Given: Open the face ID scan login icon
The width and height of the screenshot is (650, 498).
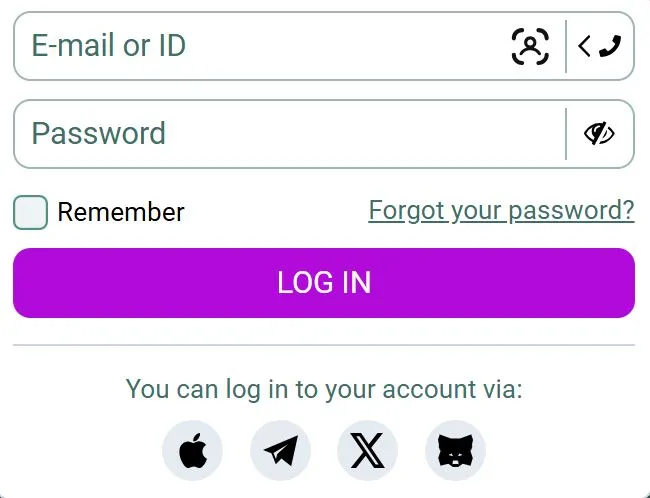Looking at the screenshot, I should (x=530, y=46).
